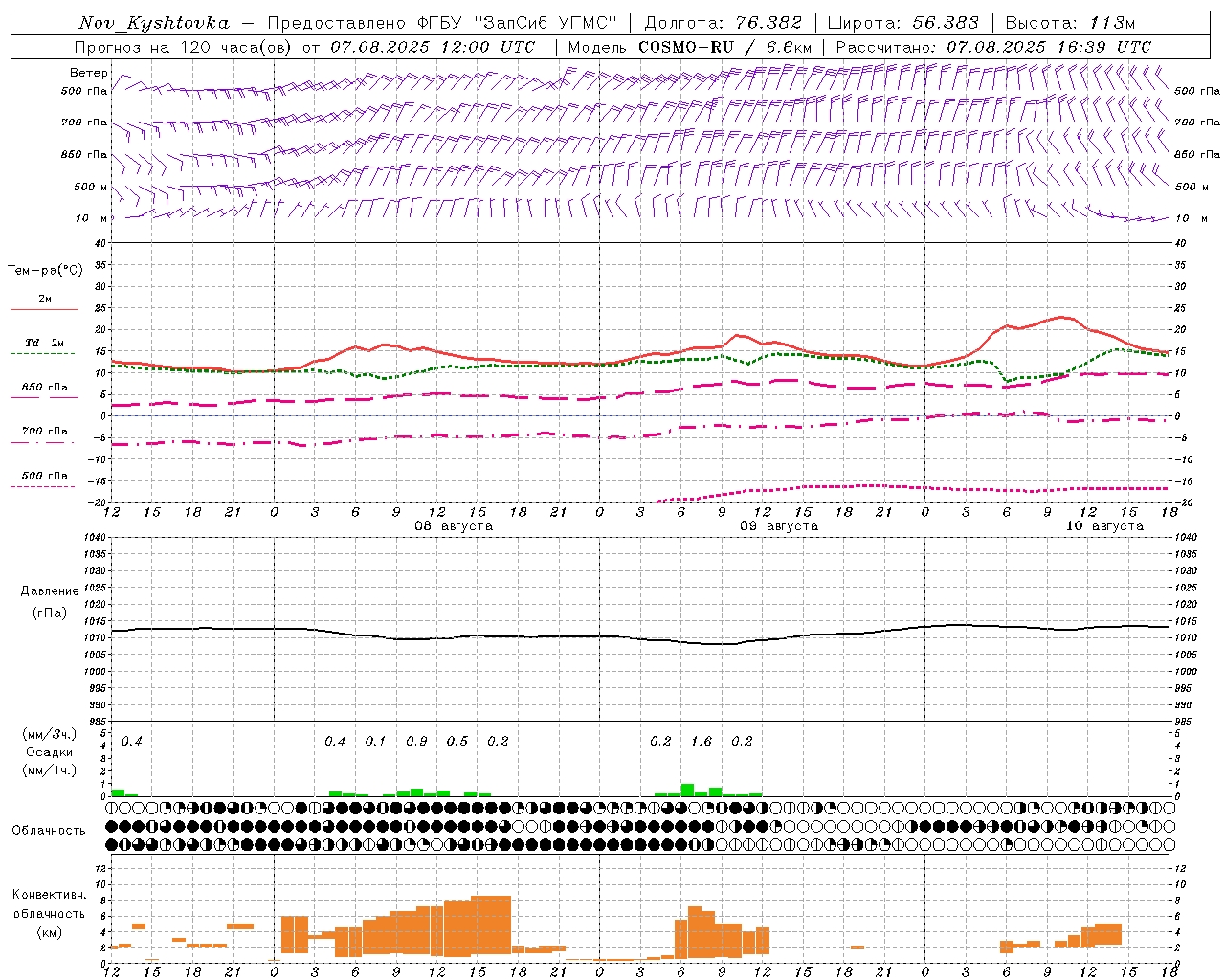The height and width of the screenshot is (980, 1225).
Task: Click the station name Nov_Kyshtovka
Action: [x=154, y=23]
